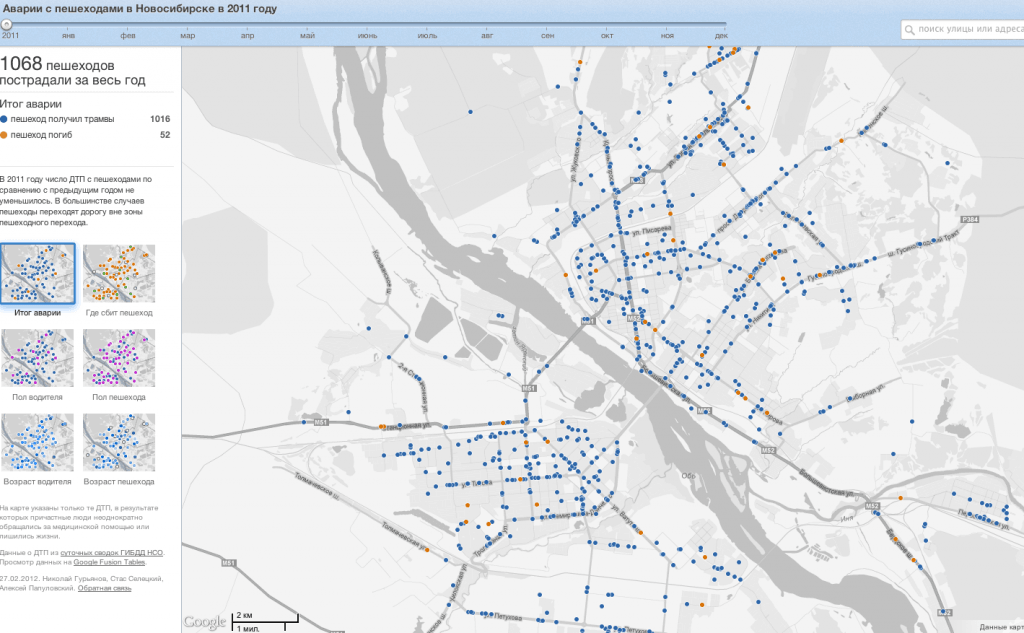Click the search magnifier icon

910,30
